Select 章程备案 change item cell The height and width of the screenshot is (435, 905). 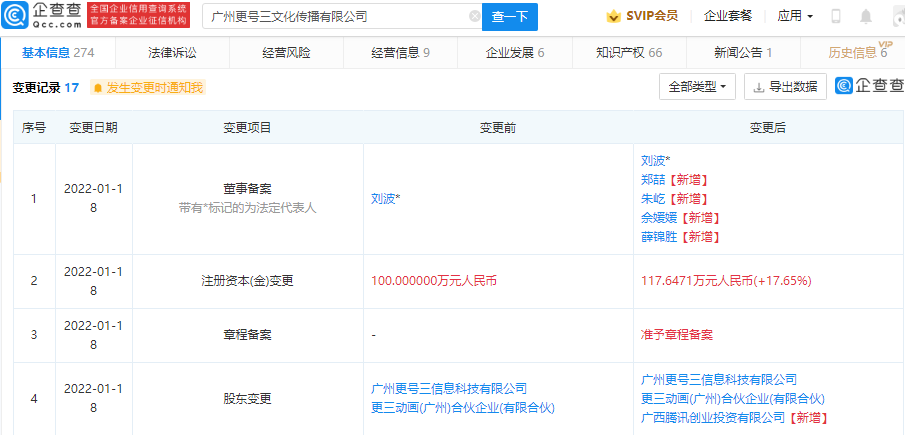[x=248, y=335]
